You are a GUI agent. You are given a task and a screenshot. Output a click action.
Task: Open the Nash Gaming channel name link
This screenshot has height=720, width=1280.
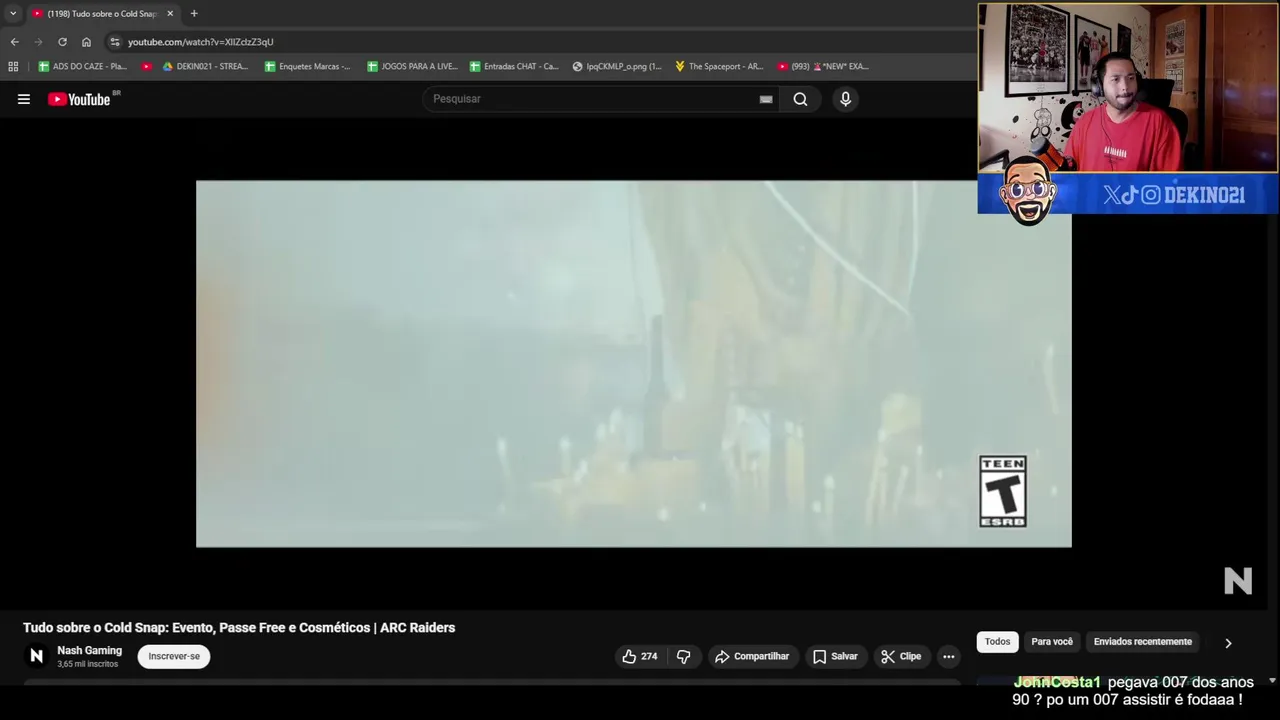tap(89, 650)
